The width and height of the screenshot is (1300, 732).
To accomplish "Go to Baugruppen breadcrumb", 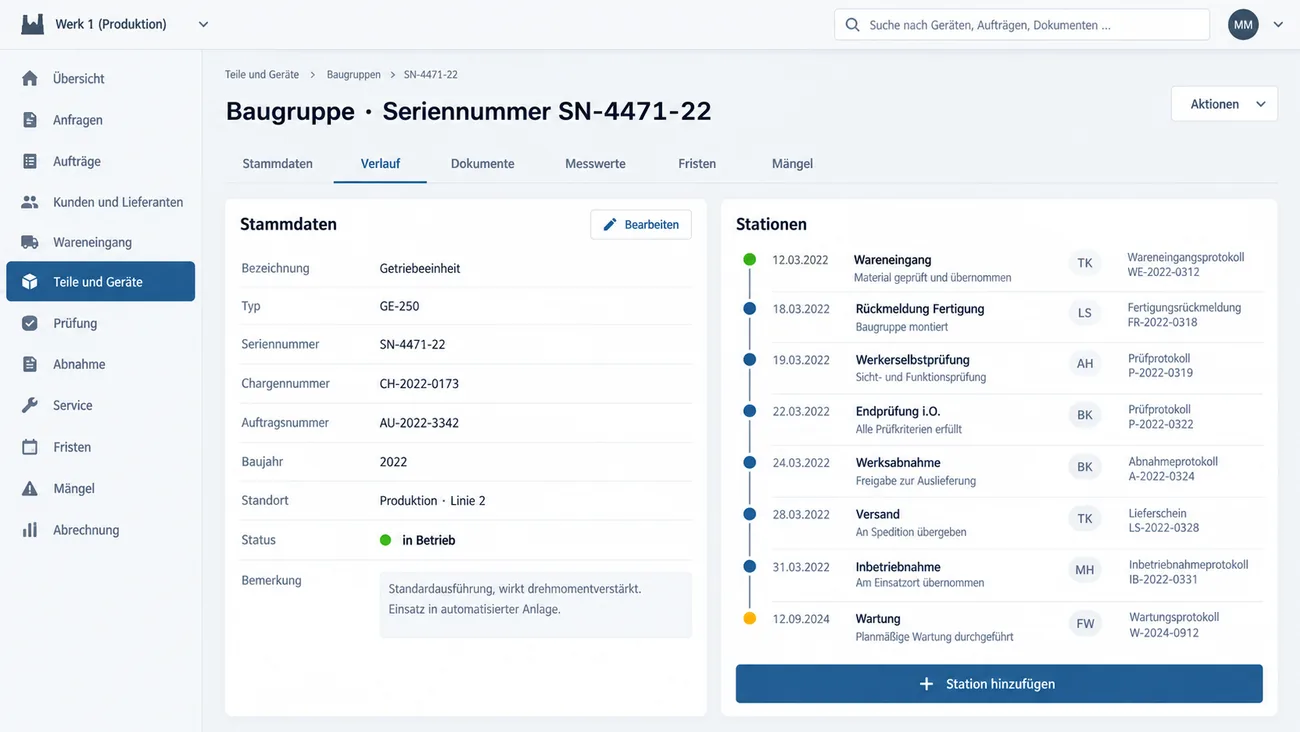I will tap(354, 75).
